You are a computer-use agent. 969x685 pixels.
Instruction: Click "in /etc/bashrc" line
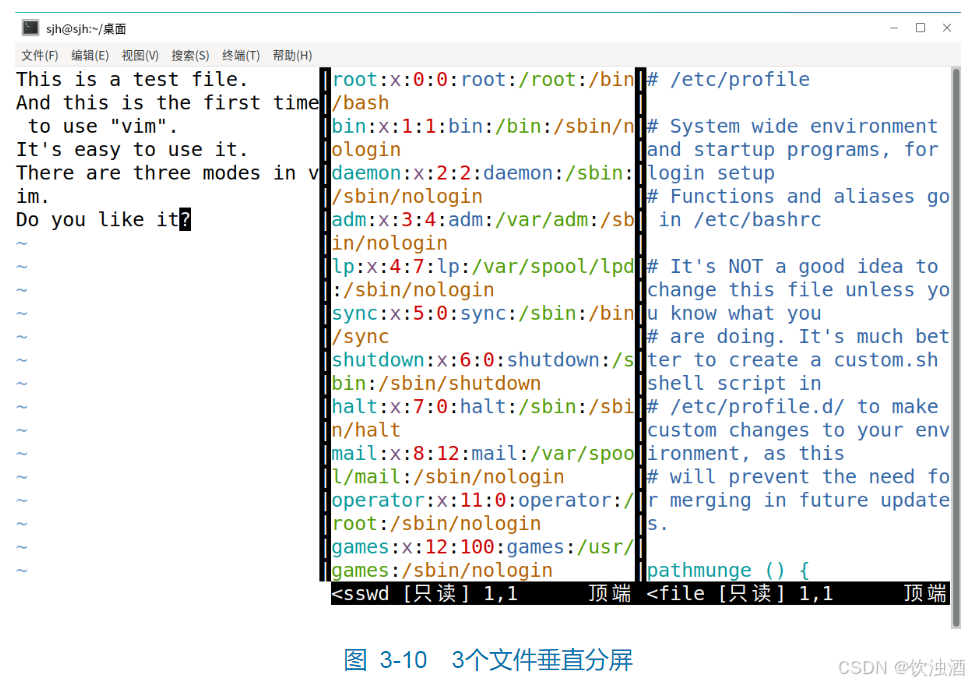click(x=740, y=219)
